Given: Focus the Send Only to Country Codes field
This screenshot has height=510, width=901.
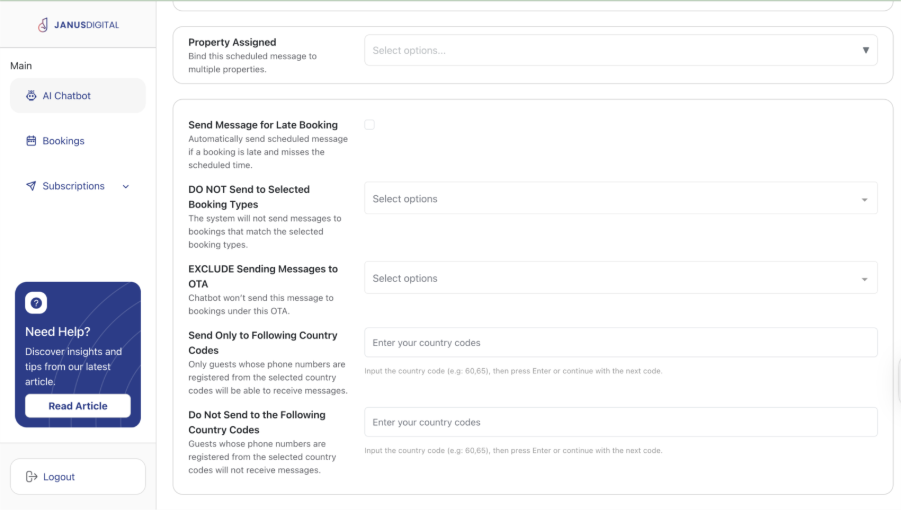Looking at the screenshot, I should point(620,343).
